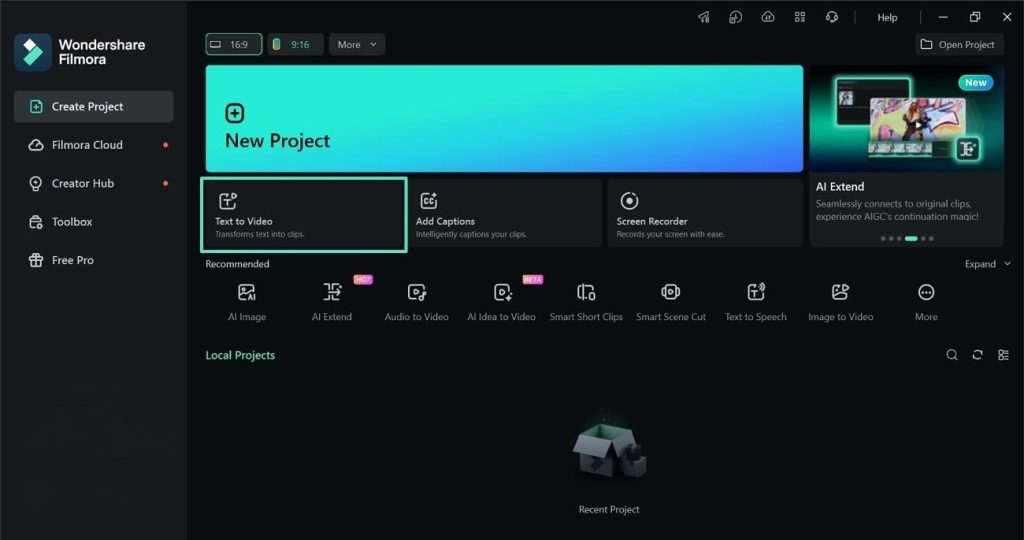Launch the AI Extend tool
This screenshot has height=540, width=1024.
[332, 301]
